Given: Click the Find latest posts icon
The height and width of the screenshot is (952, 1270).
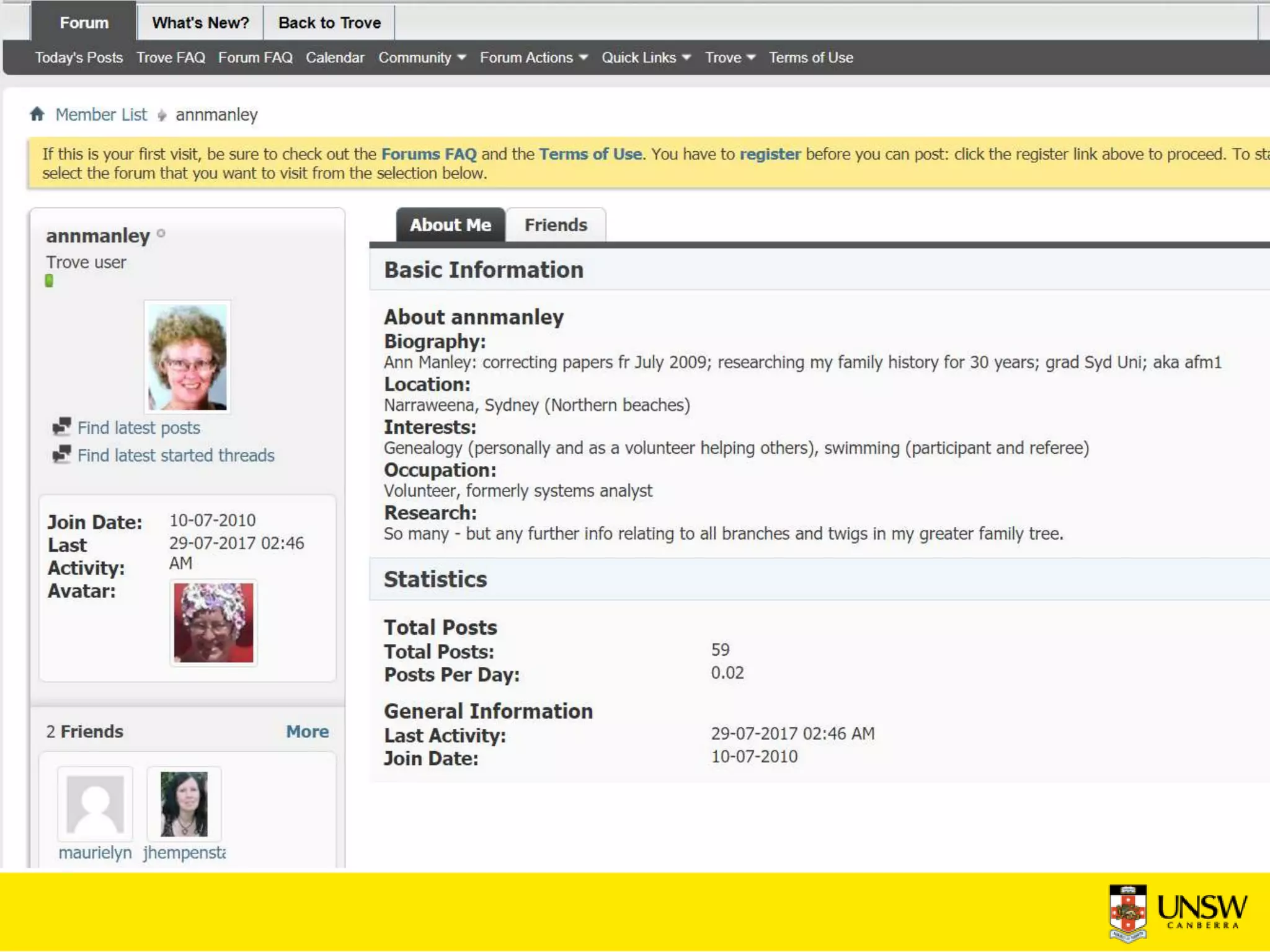Looking at the screenshot, I should pyautogui.click(x=61, y=426).
